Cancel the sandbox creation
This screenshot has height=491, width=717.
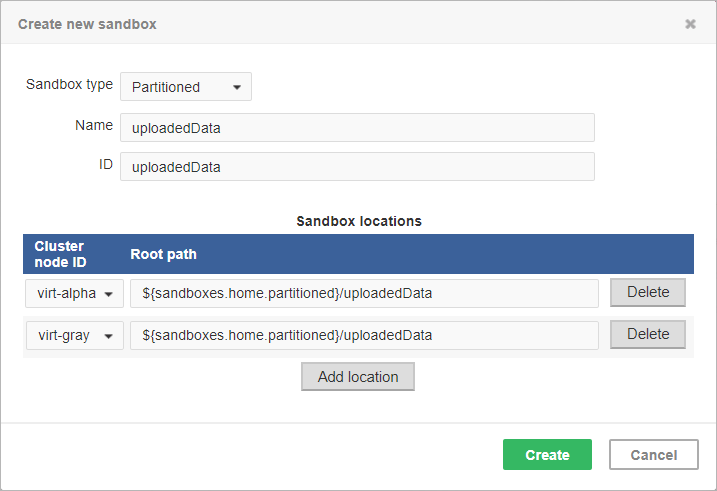click(653, 455)
